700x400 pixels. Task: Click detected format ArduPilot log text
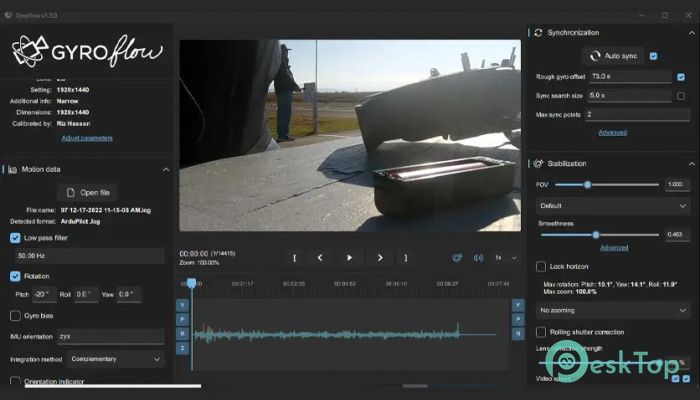tap(80, 221)
